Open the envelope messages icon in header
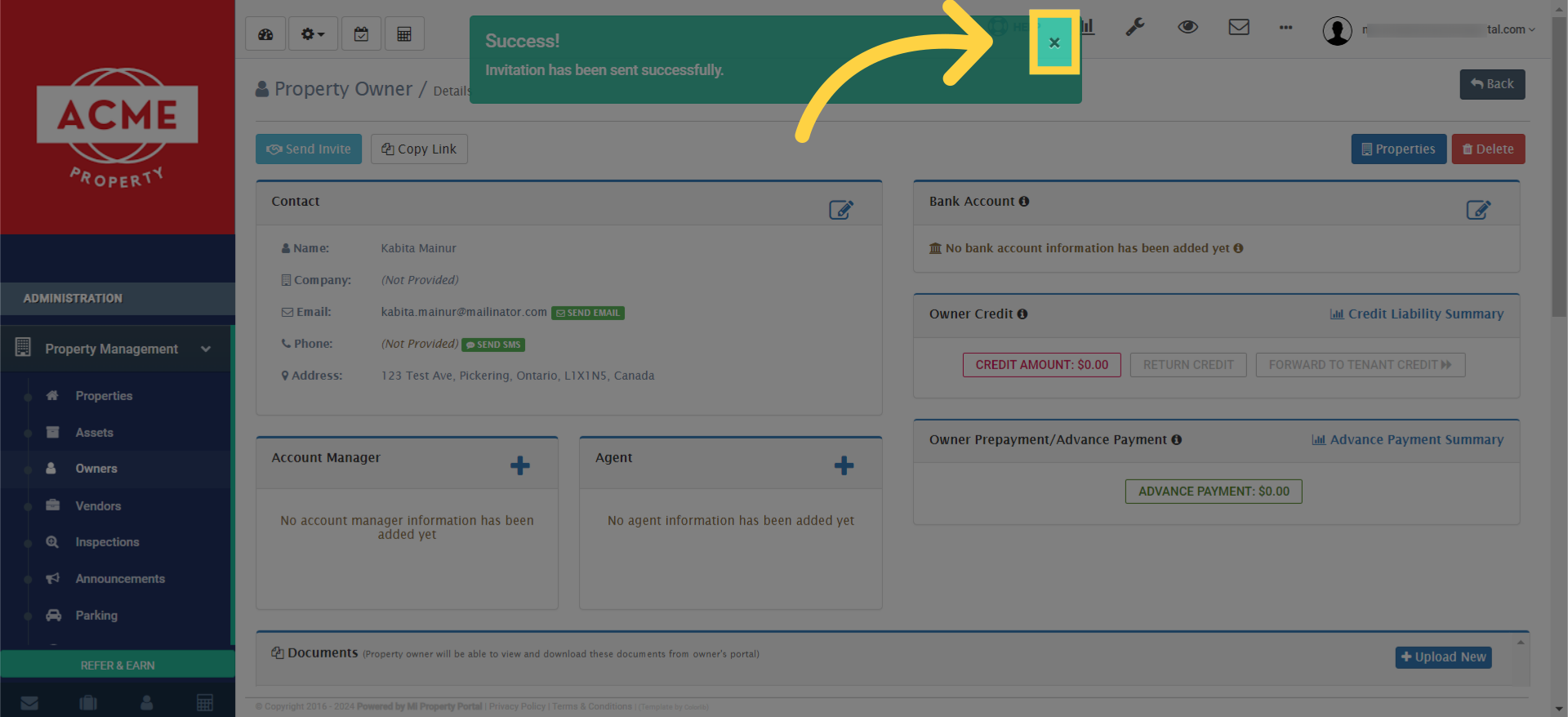 pos(1239,27)
